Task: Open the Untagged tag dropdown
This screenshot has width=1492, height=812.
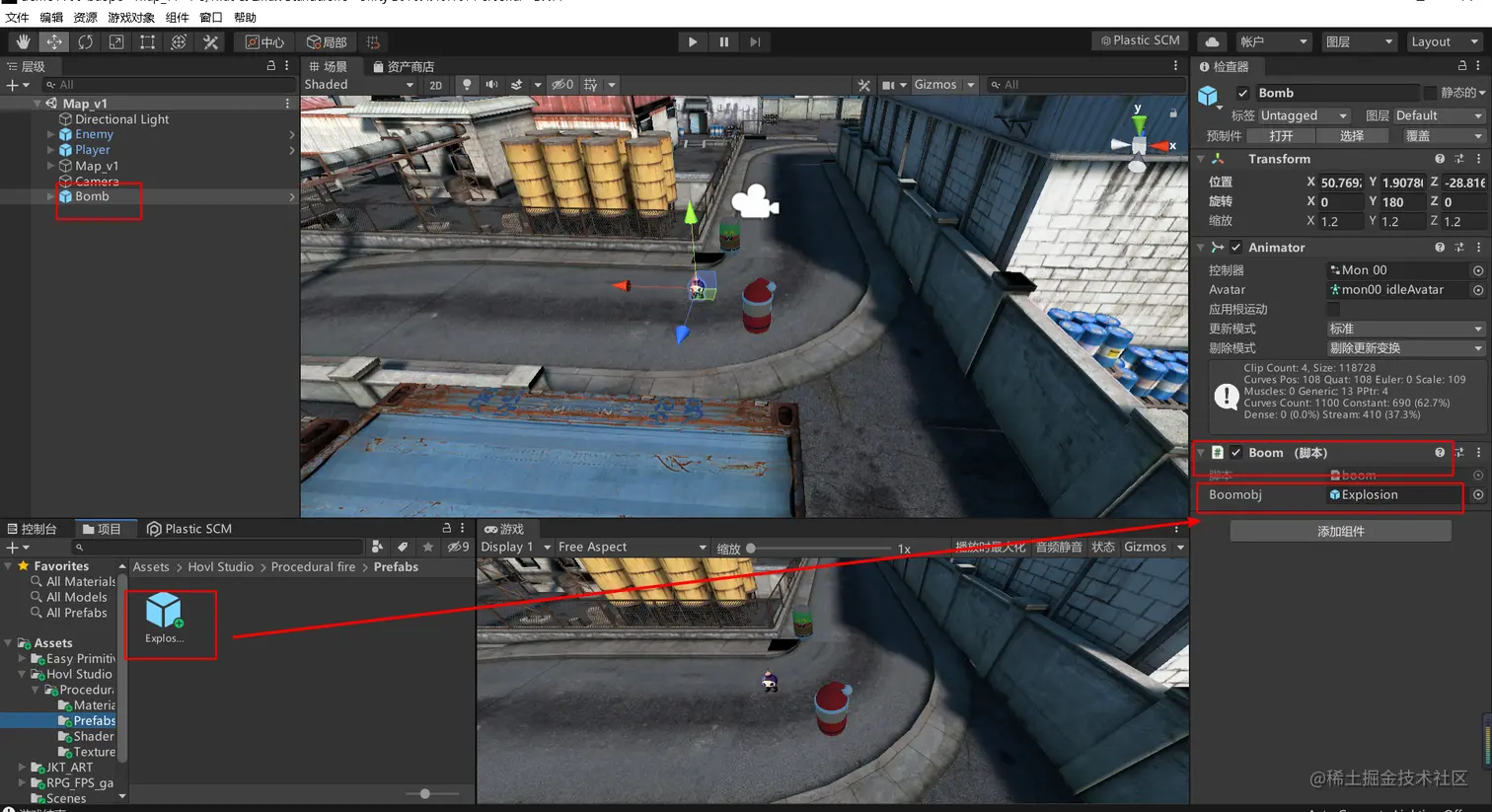Action: tap(1304, 115)
